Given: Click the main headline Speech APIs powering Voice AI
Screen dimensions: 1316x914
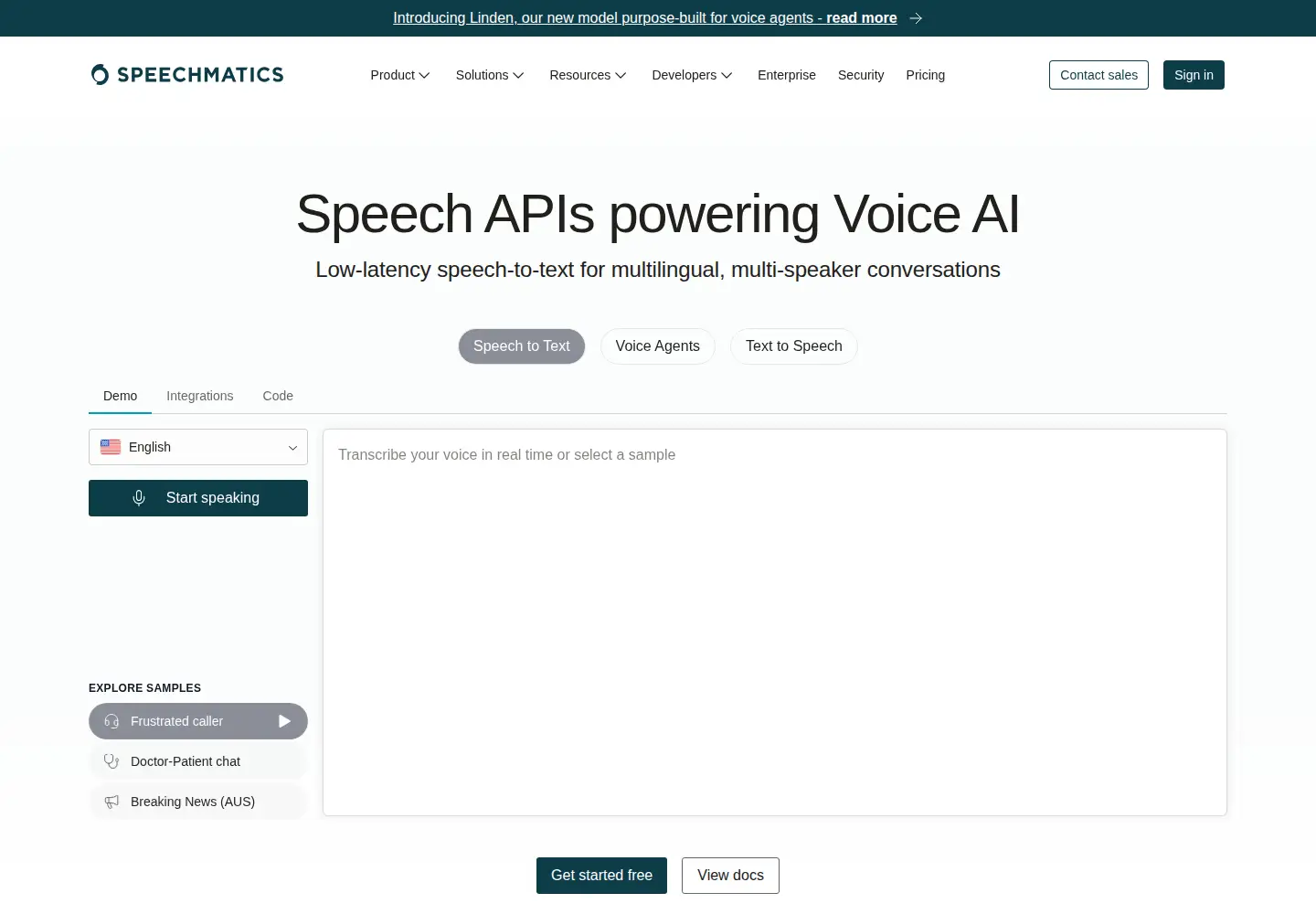Looking at the screenshot, I should [658, 214].
